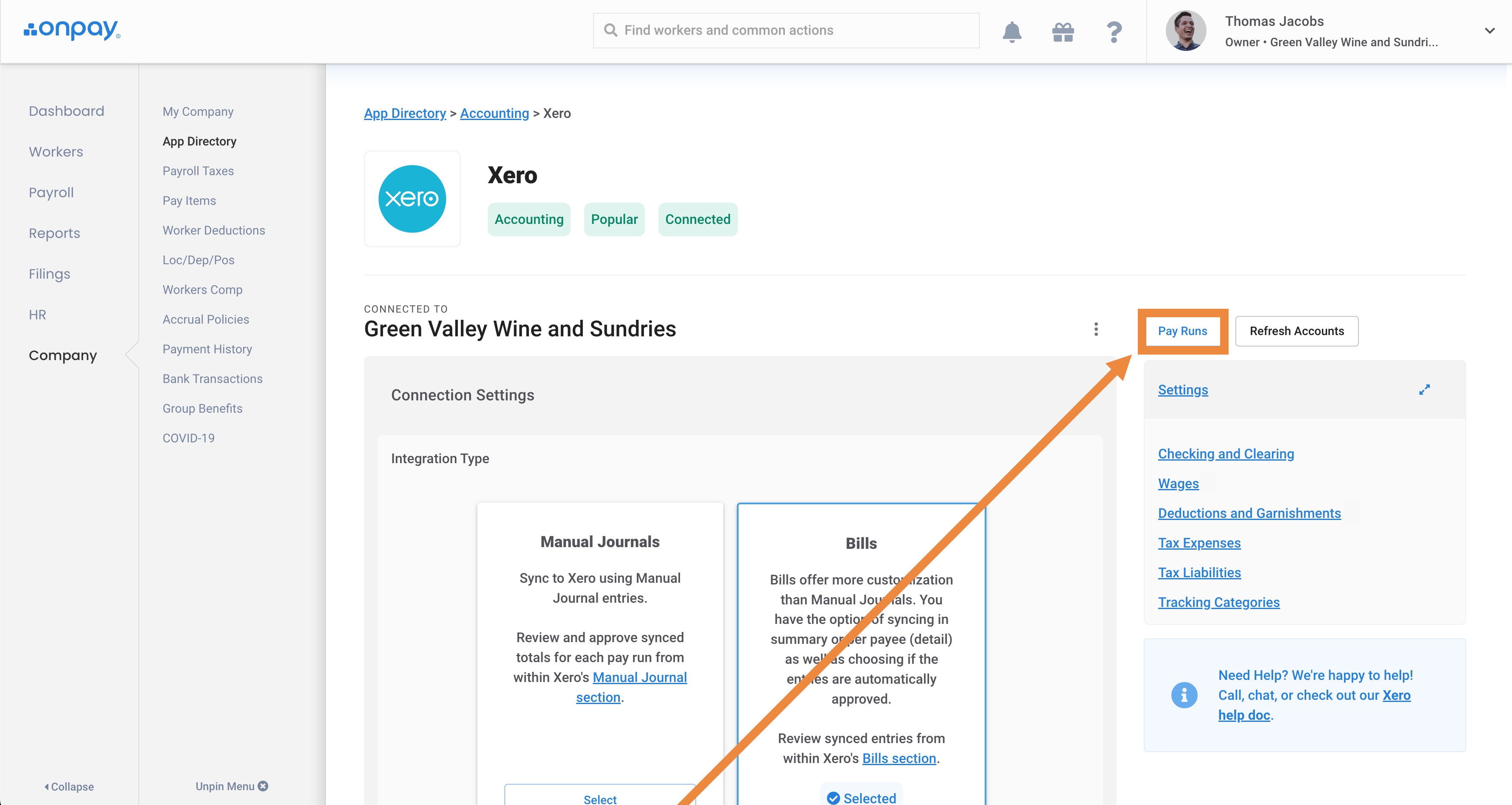Click the Xero logo tile
This screenshot has width=1512, height=805.
[412, 199]
